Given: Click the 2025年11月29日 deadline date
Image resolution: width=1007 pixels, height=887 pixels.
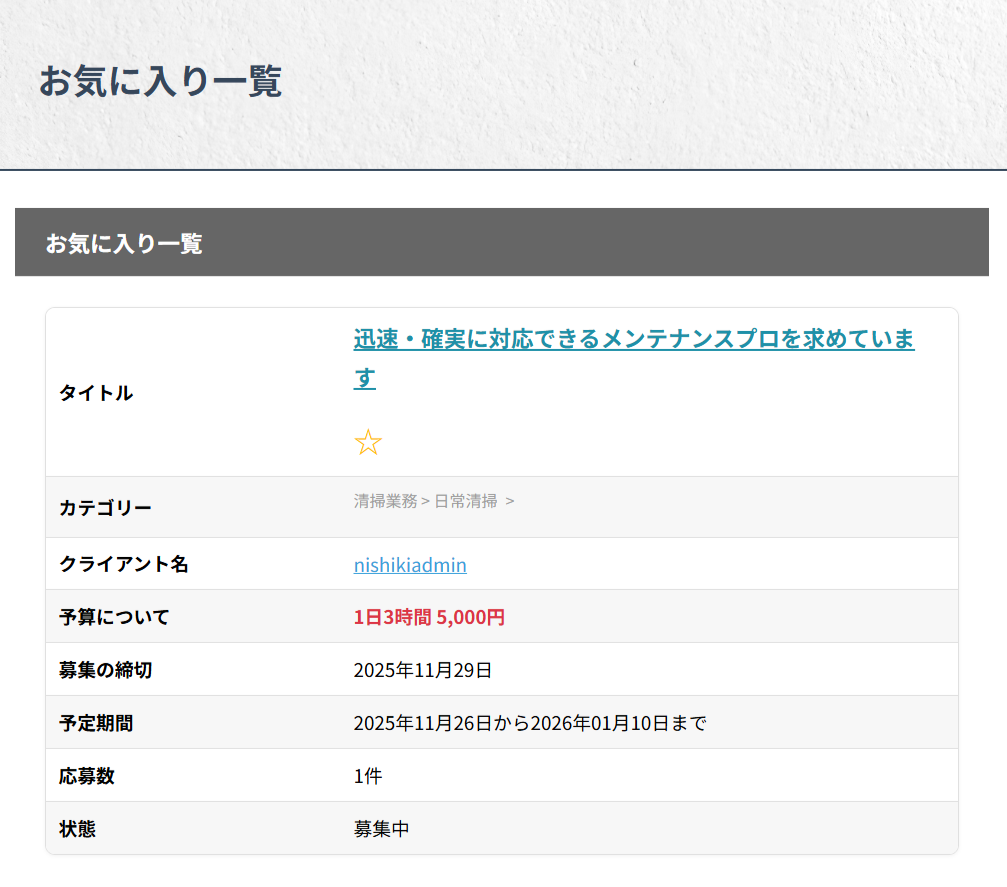Looking at the screenshot, I should coord(423,670).
